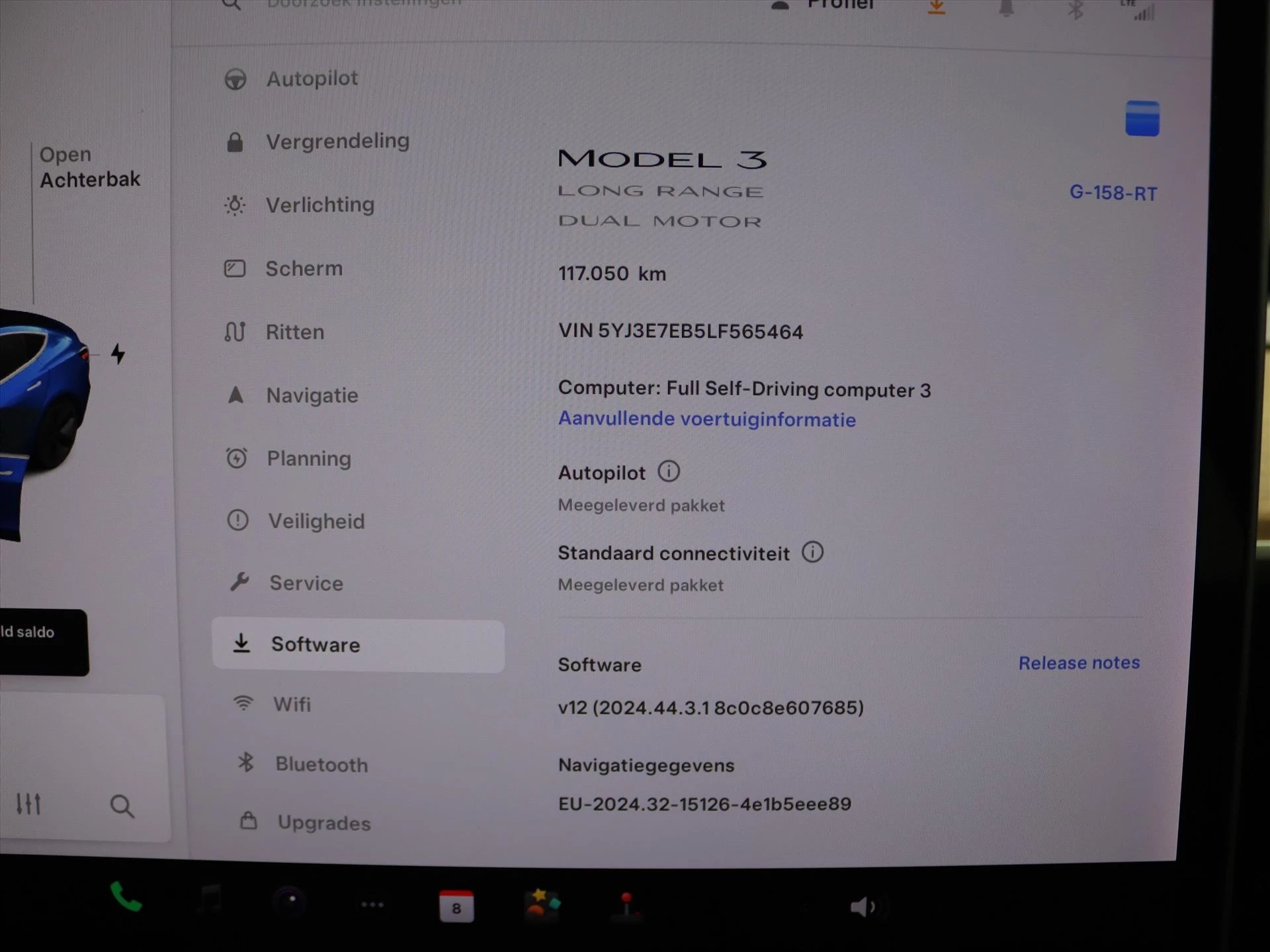This screenshot has width=1270, height=952.
Task: Open the Verlichting settings menu
Action: [x=300, y=205]
